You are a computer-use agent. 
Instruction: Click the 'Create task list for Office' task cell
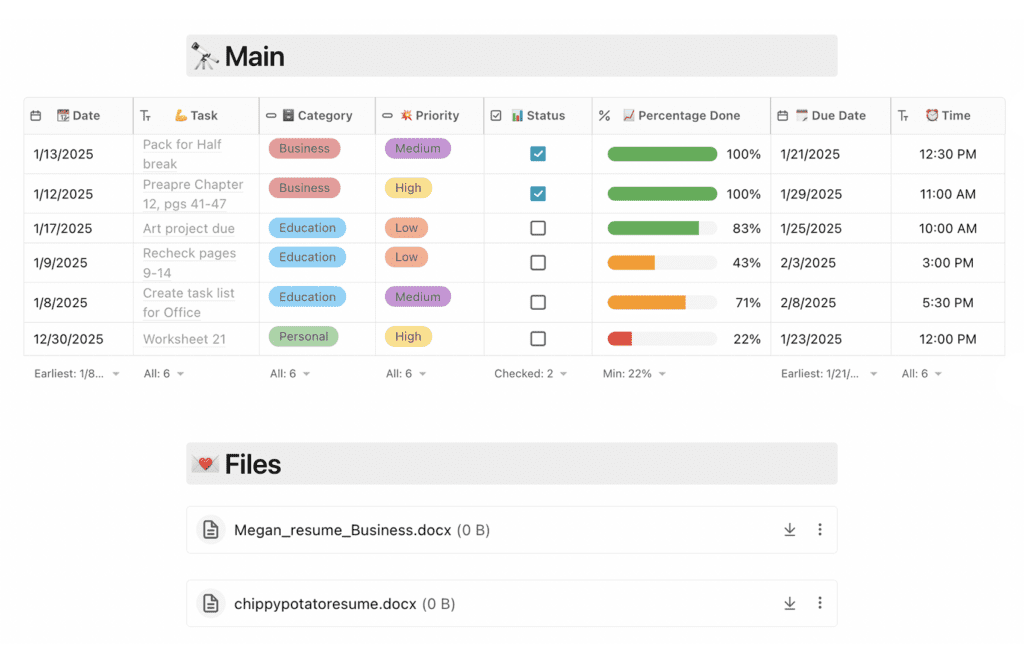click(189, 302)
